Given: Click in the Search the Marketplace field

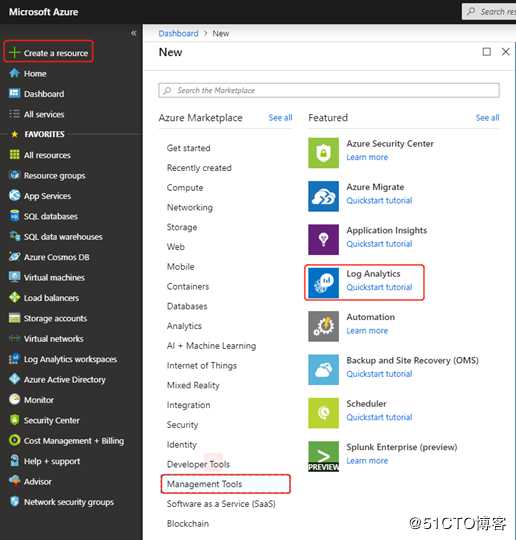Looking at the screenshot, I should [x=329, y=90].
